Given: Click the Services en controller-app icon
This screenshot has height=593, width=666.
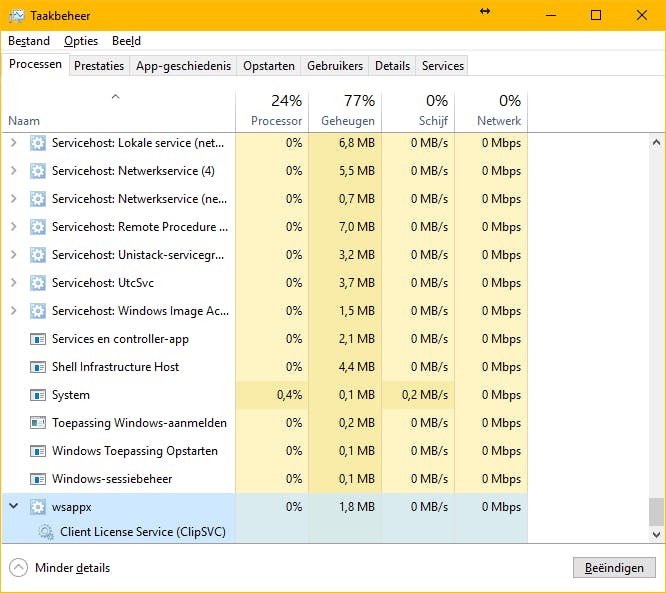Looking at the screenshot, I should [38, 339].
